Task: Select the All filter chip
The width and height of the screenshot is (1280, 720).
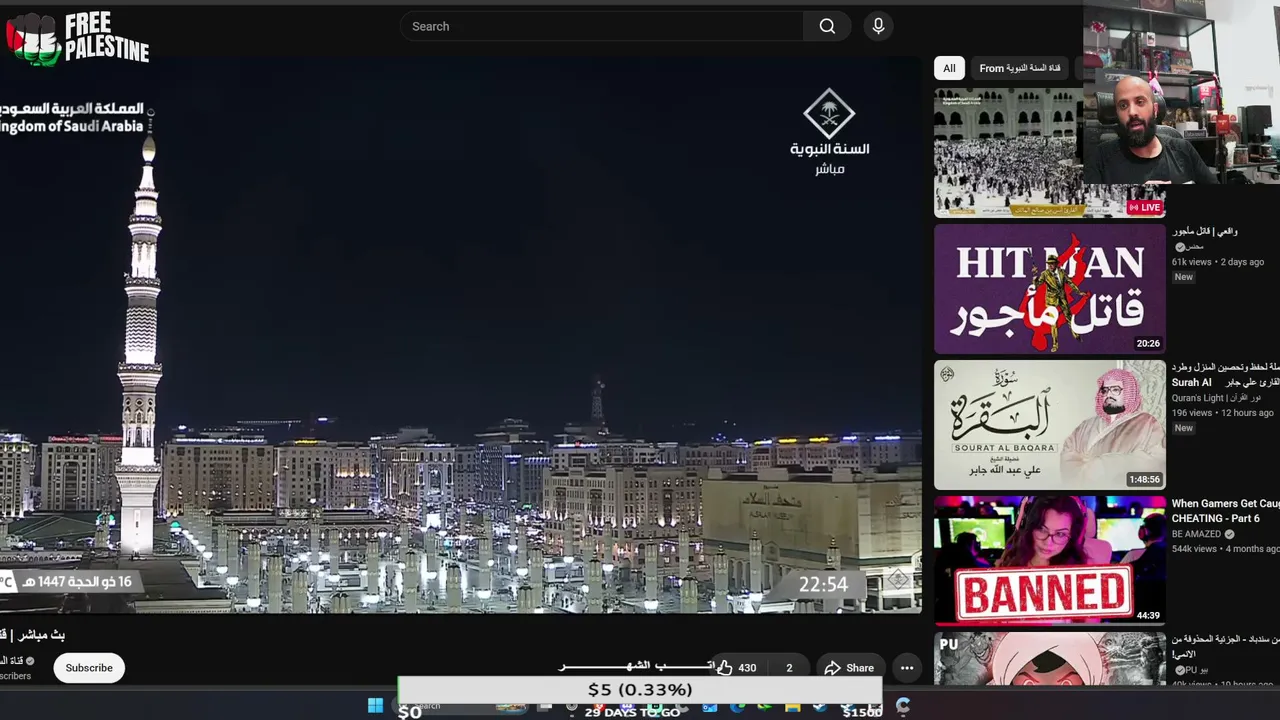Action: coord(949,68)
